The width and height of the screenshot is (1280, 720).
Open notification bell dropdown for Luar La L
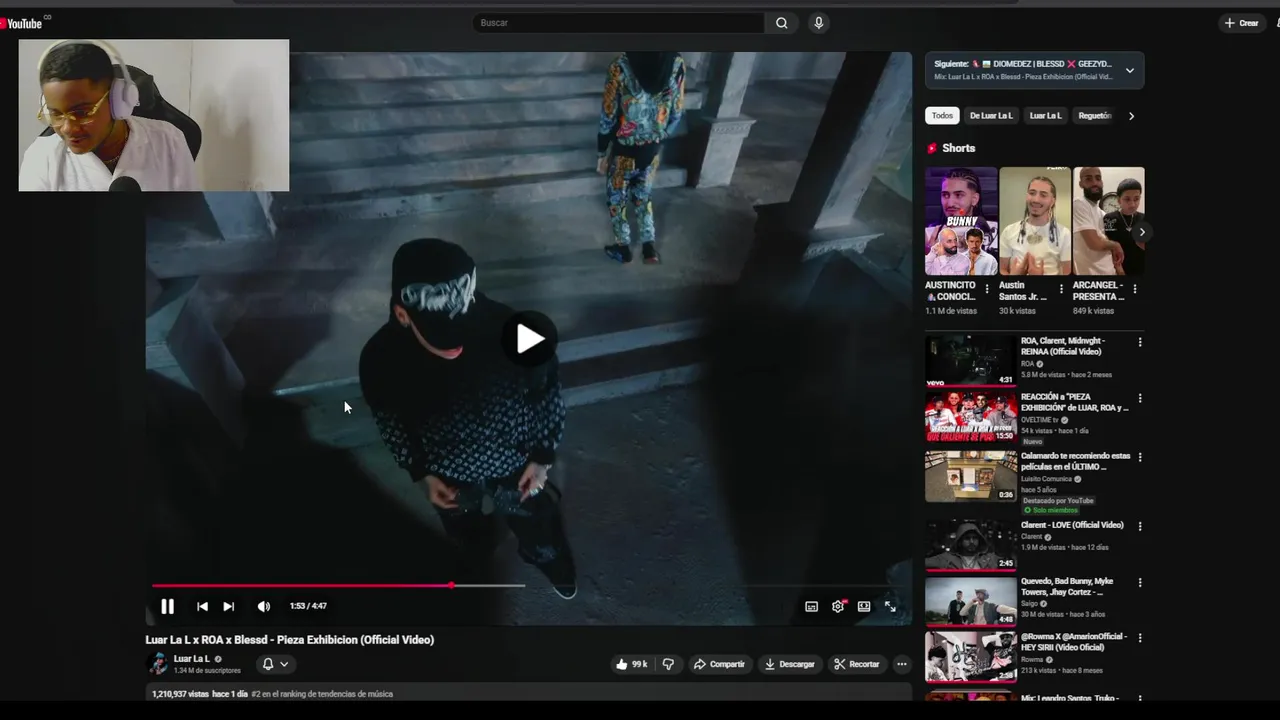tap(275, 664)
